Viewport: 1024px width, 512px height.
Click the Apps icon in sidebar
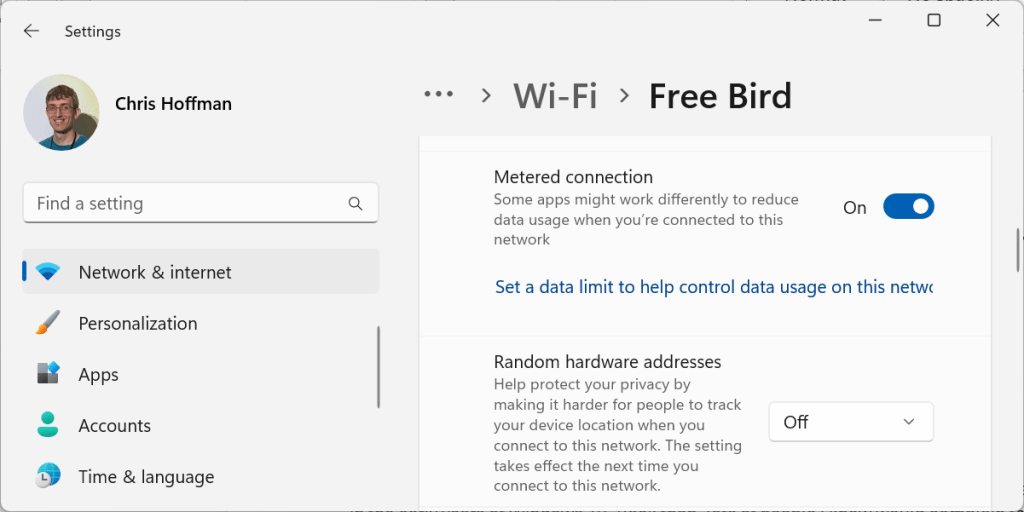click(x=48, y=374)
